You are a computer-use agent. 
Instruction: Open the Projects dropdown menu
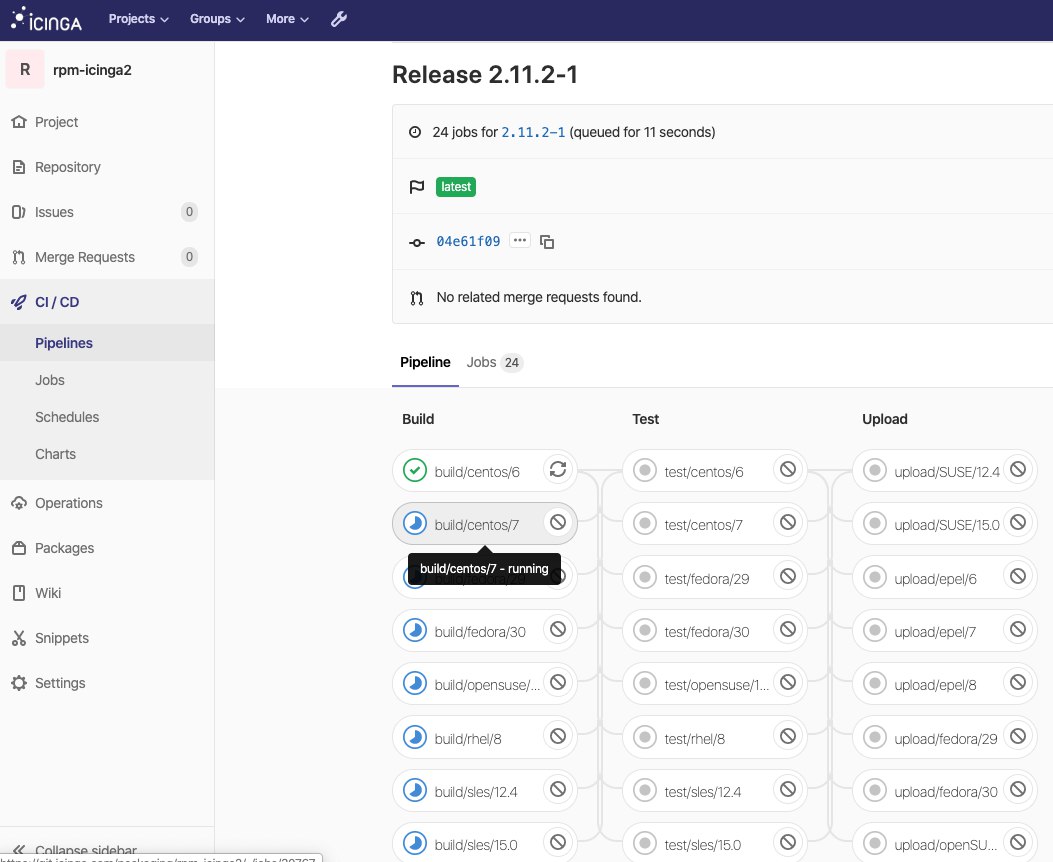[x=138, y=19]
